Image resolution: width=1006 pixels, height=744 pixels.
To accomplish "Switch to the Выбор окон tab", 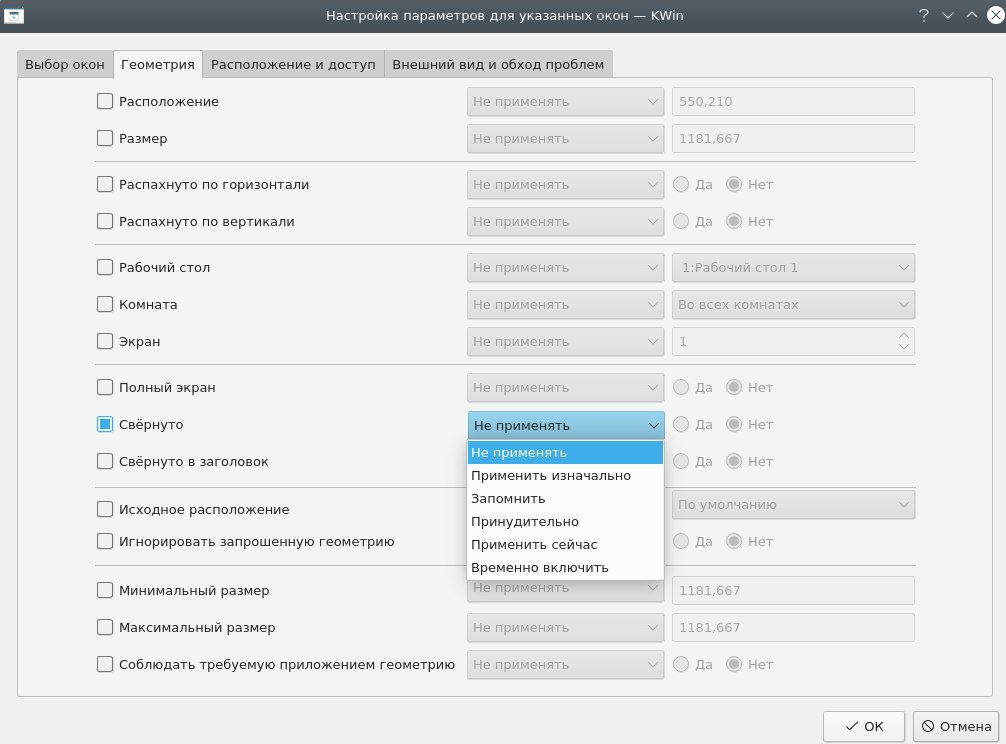I will pyautogui.click(x=65, y=64).
